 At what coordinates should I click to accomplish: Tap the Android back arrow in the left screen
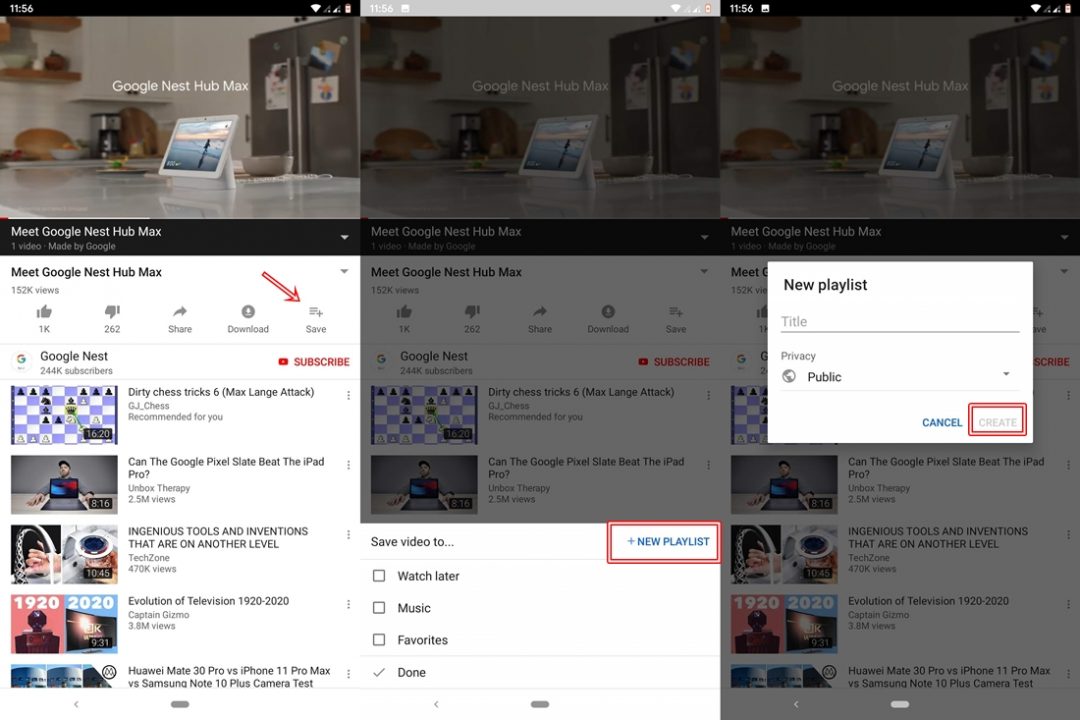tap(76, 704)
